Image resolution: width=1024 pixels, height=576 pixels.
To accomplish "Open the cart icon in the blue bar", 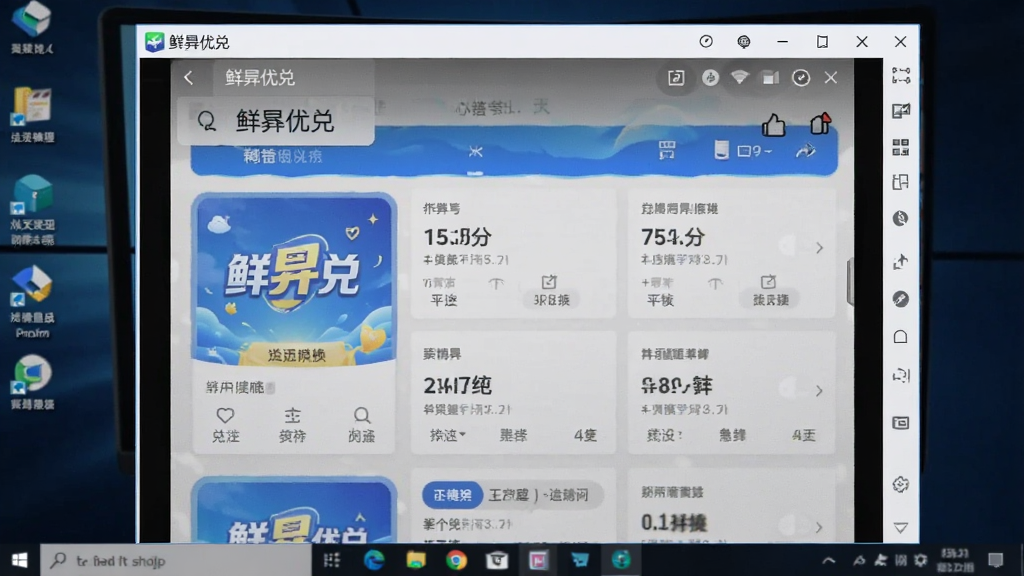I will point(666,151).
